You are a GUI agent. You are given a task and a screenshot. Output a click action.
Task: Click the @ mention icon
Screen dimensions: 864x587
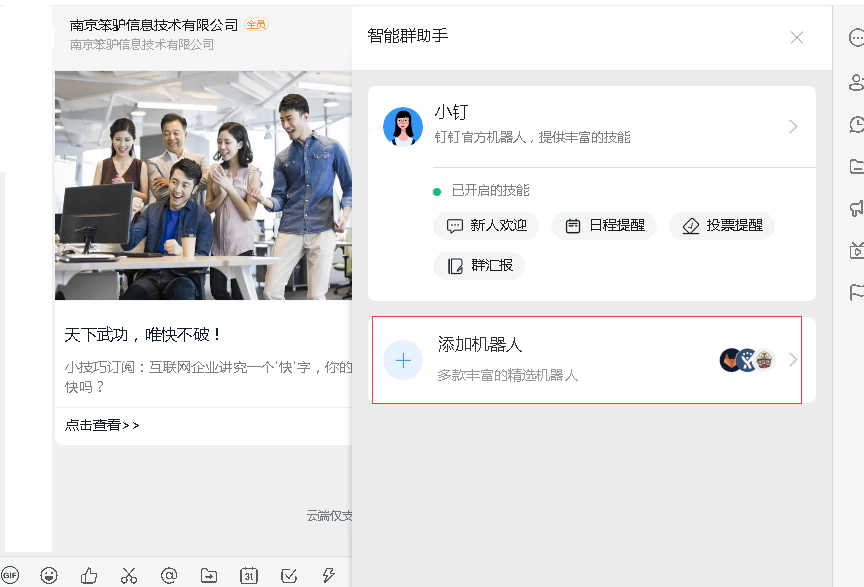(x=169, y=575)
